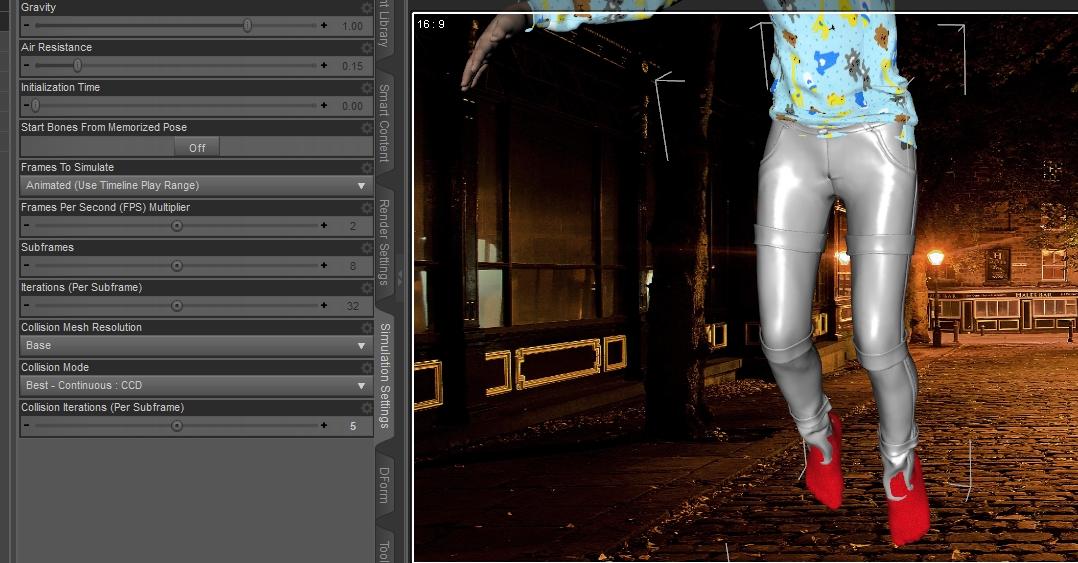Decrease Initialization Time with minus button
Screen dimensions: 1078x563
click(27, 105)
